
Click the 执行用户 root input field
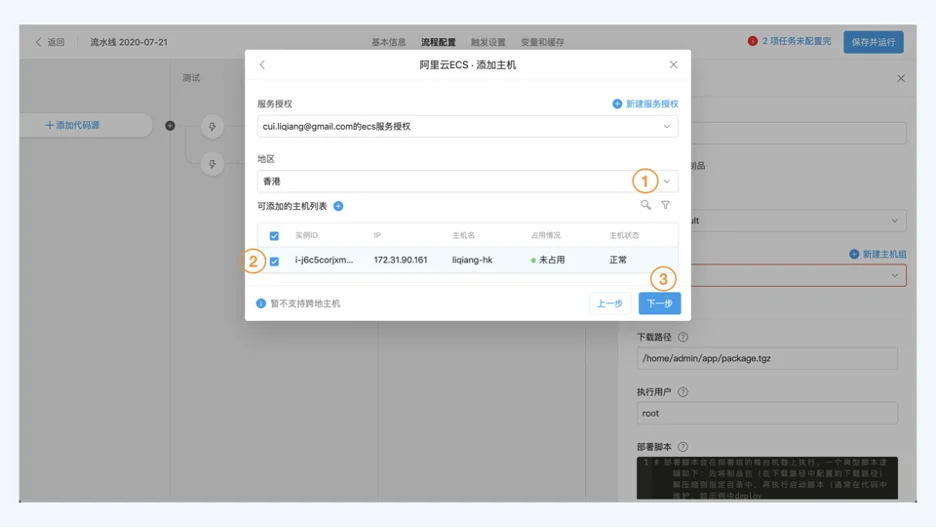[x=767, y=413]
